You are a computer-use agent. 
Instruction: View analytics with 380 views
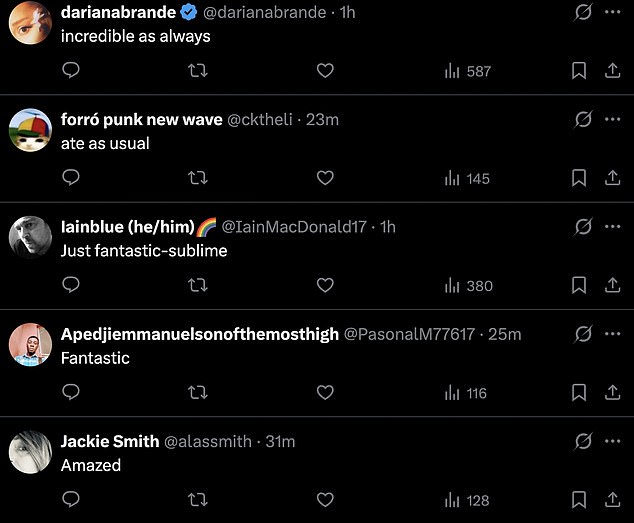tap(468, 286)
